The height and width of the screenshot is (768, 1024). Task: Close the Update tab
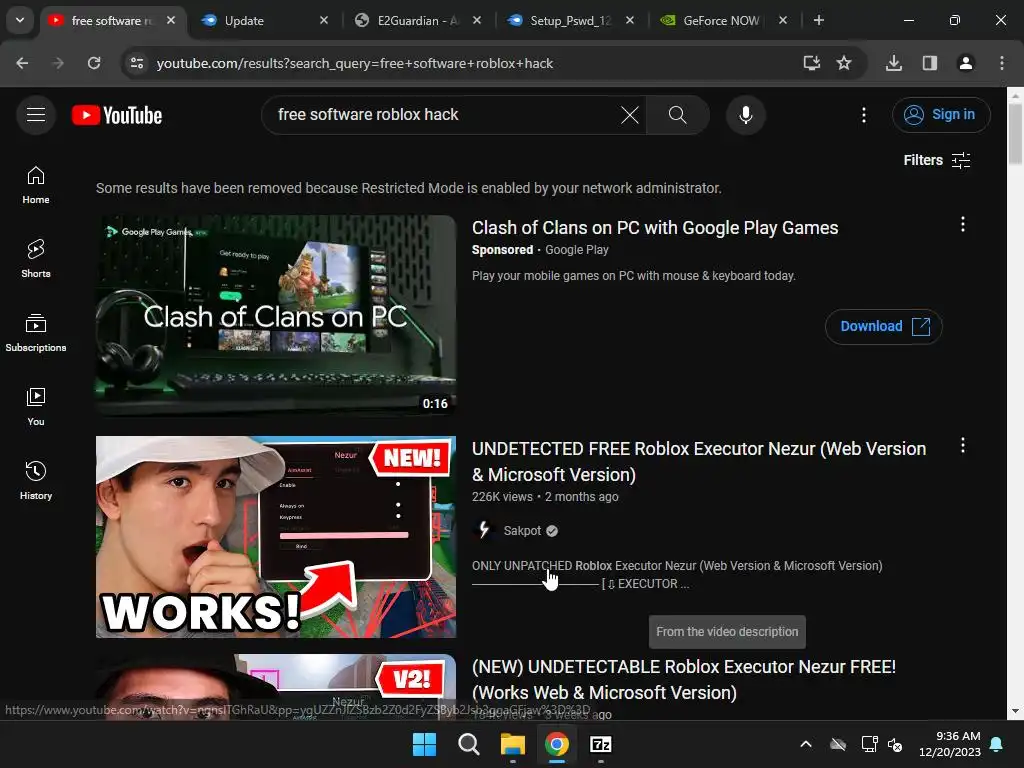coord(324,20)
